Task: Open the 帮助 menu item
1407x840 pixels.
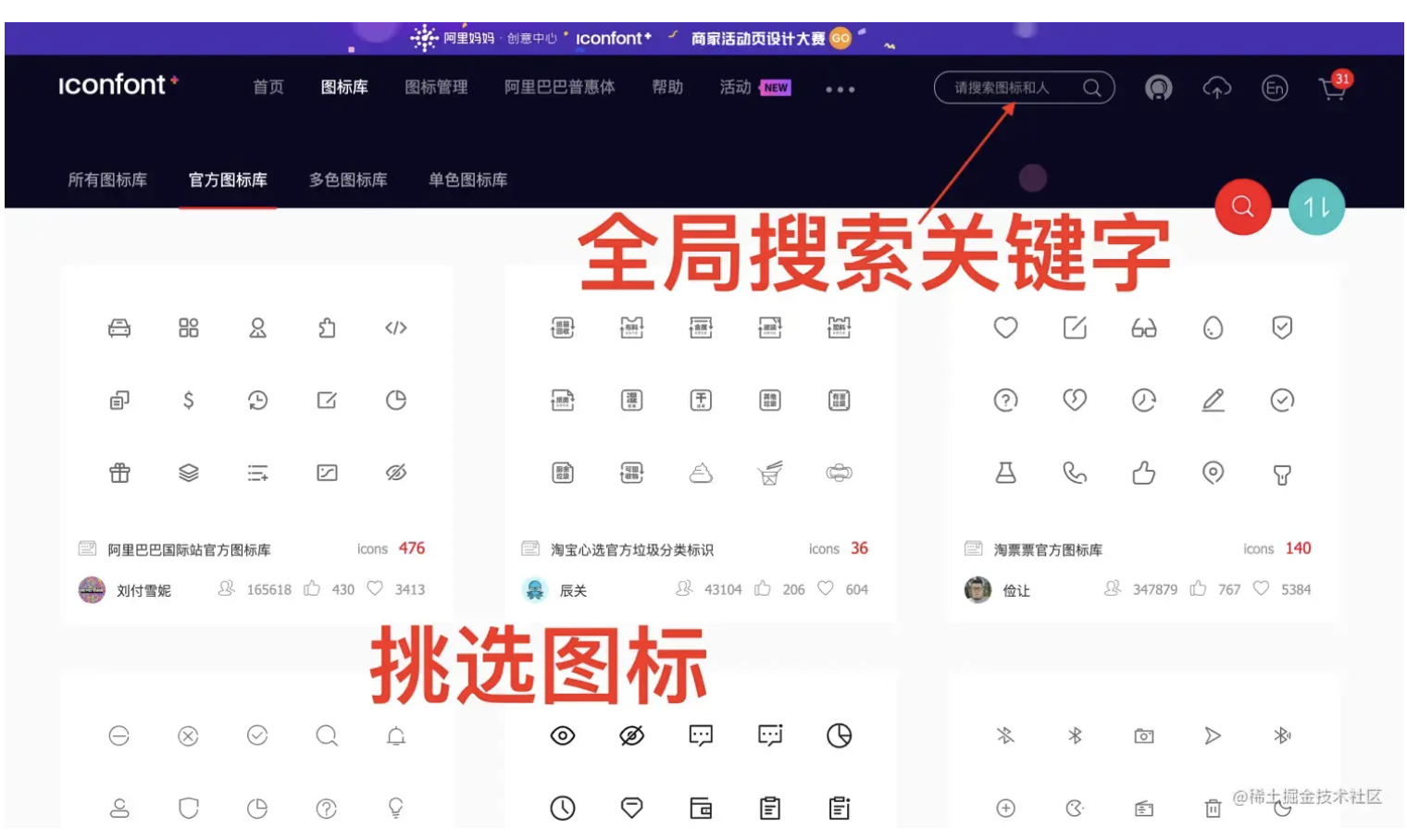Action: click(x=667, y=87)
